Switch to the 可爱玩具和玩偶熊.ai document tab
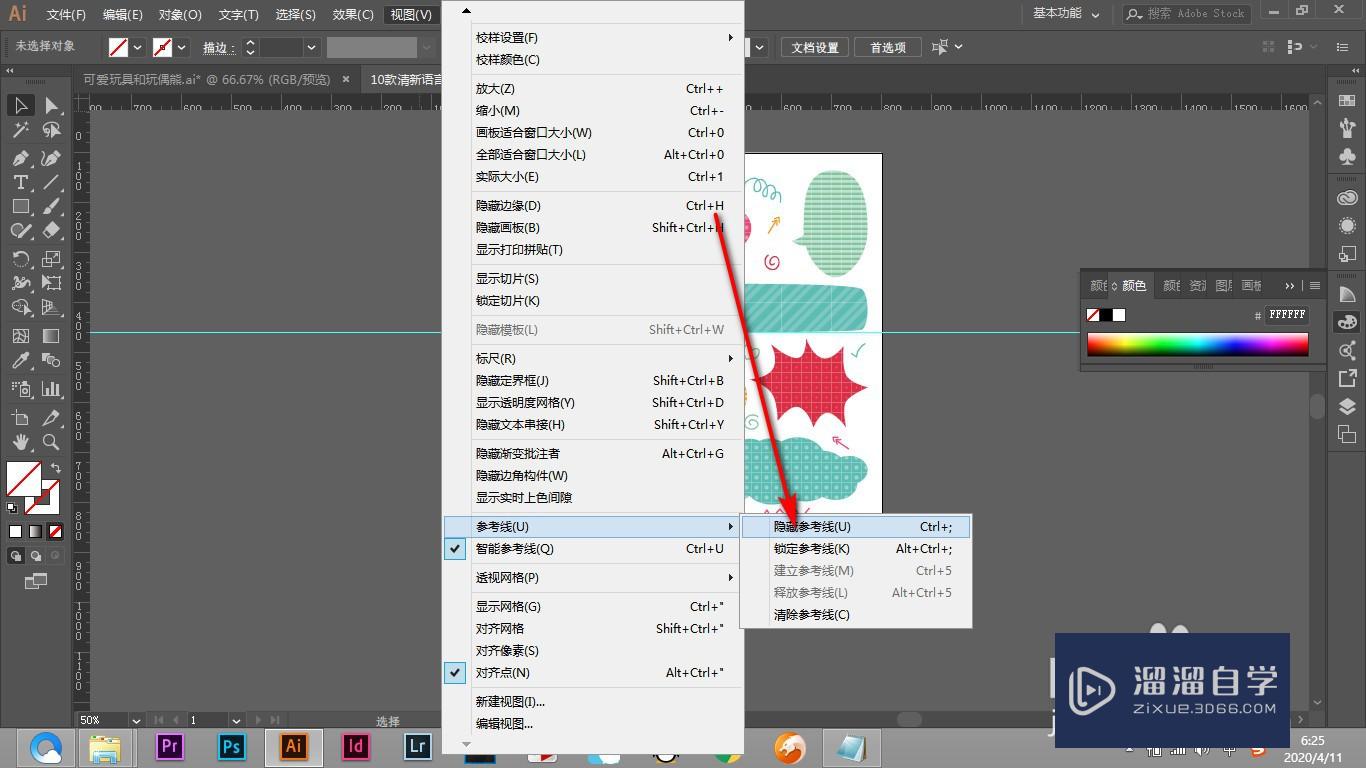Viewport: 1366px width, 768px height. [206, 79]
